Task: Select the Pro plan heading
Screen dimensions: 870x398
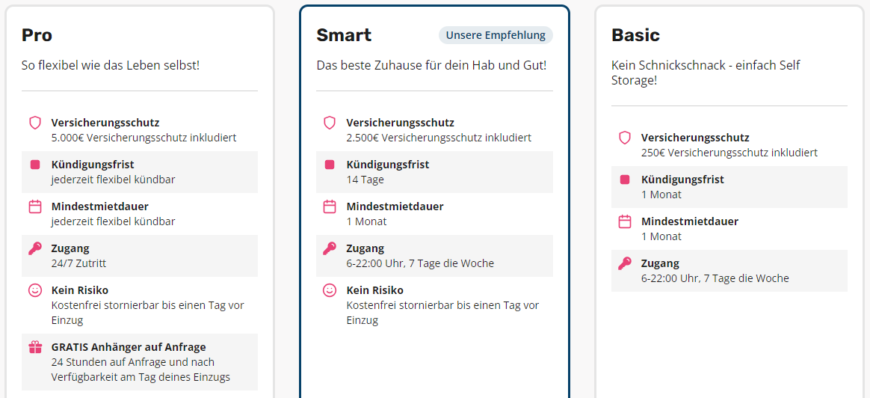Action: click(x=37, y=35)
